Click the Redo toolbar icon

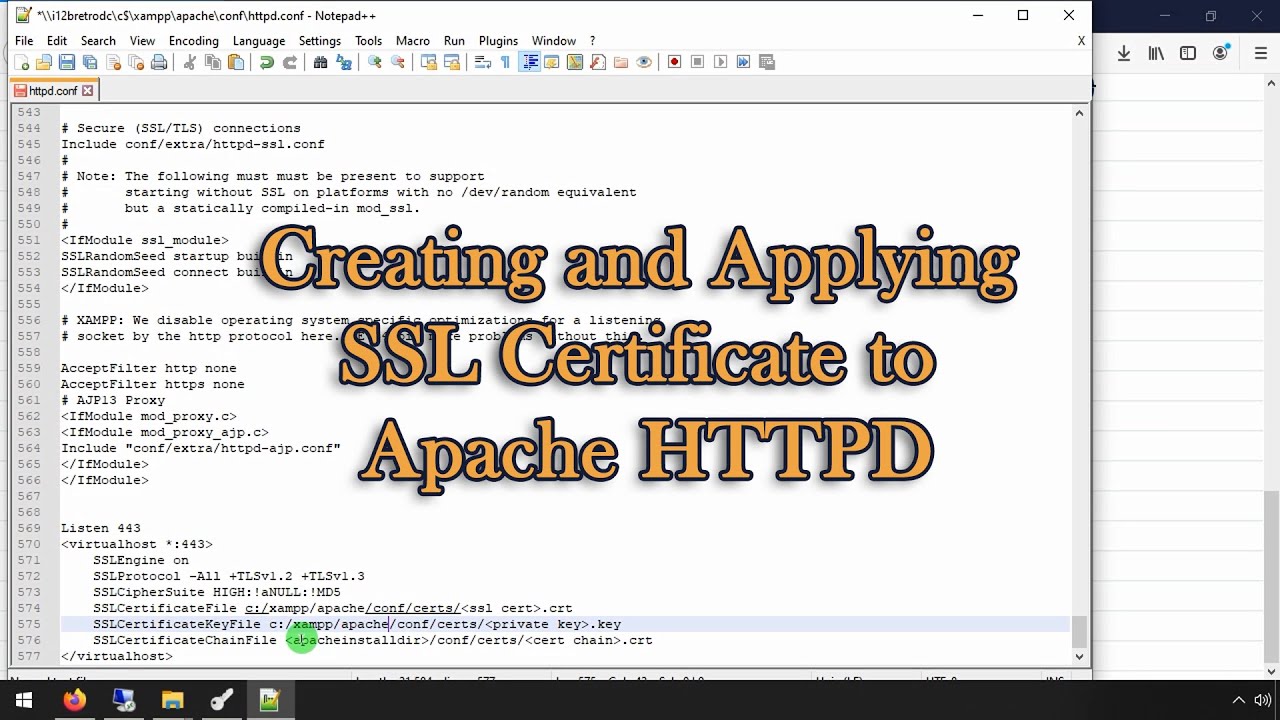click(x=289, y=62)
